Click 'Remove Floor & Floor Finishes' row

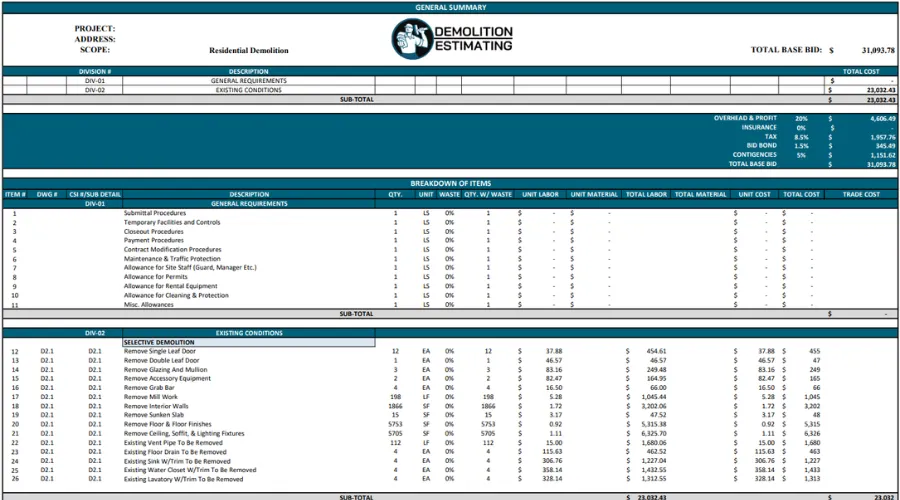168,424
